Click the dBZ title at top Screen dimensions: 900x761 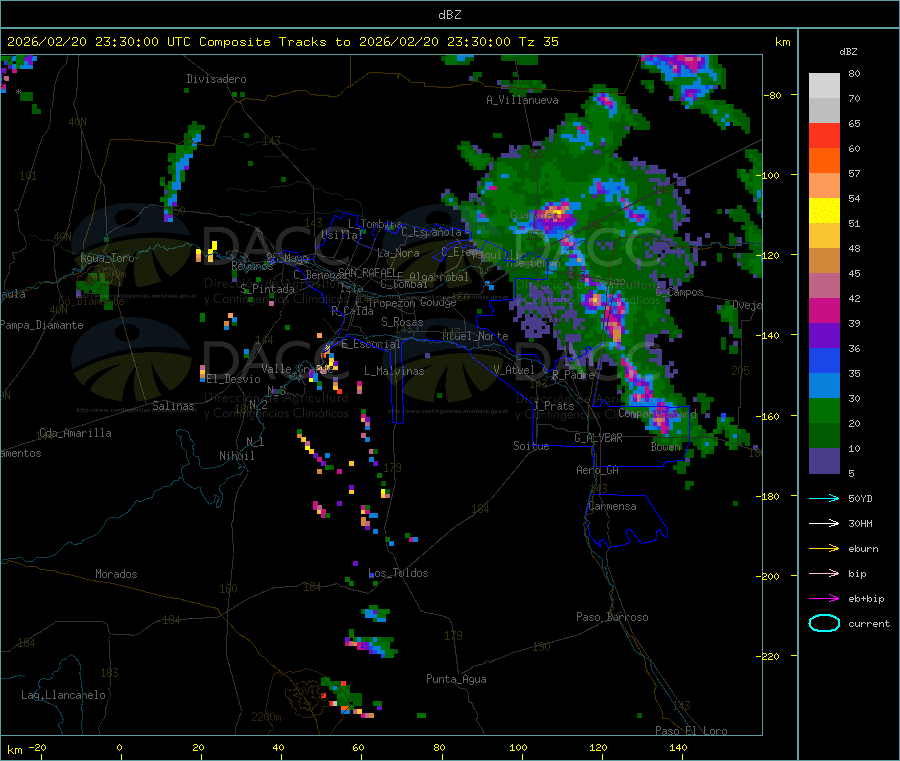tap(449, 15)
